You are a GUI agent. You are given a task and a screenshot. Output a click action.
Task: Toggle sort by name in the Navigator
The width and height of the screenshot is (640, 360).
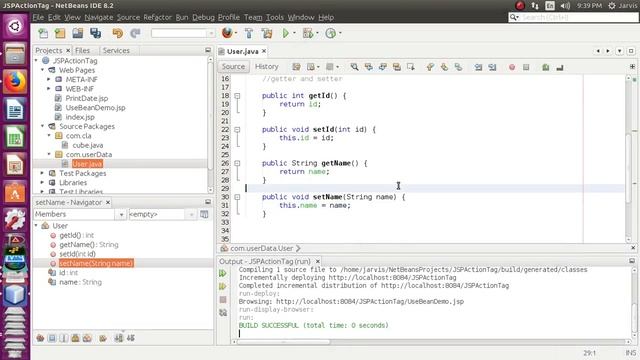[119, 338]
